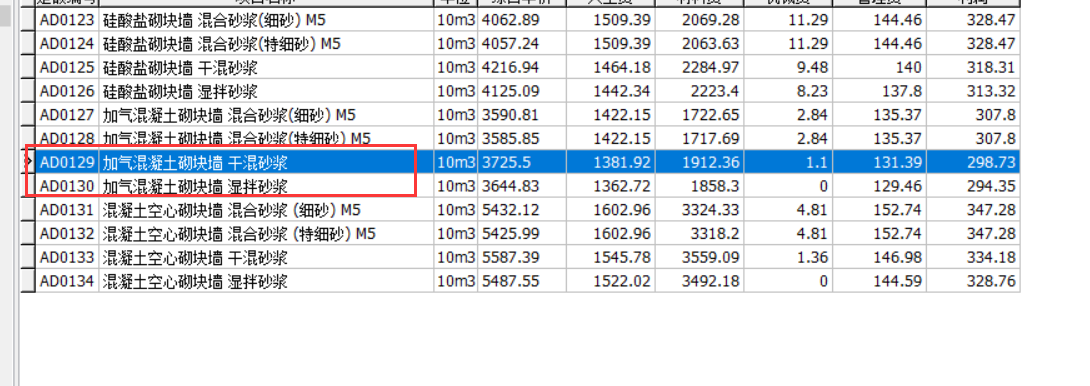This screenshot has height=386, width=1090.
Task: Click the unit price value 4216.94
Action: [510, 67]
